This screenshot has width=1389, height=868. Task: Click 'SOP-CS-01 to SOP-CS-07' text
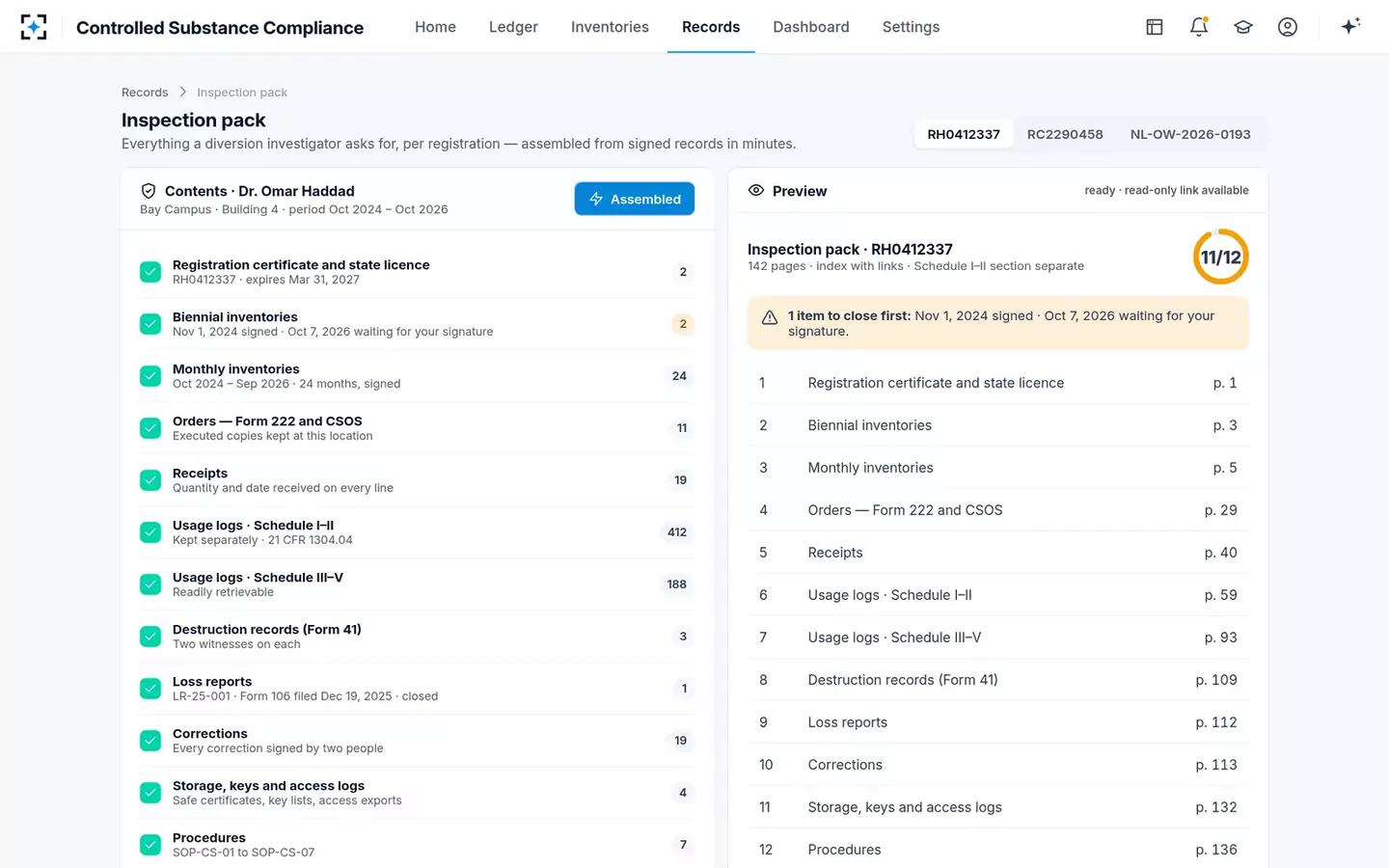tap(243, 853)
